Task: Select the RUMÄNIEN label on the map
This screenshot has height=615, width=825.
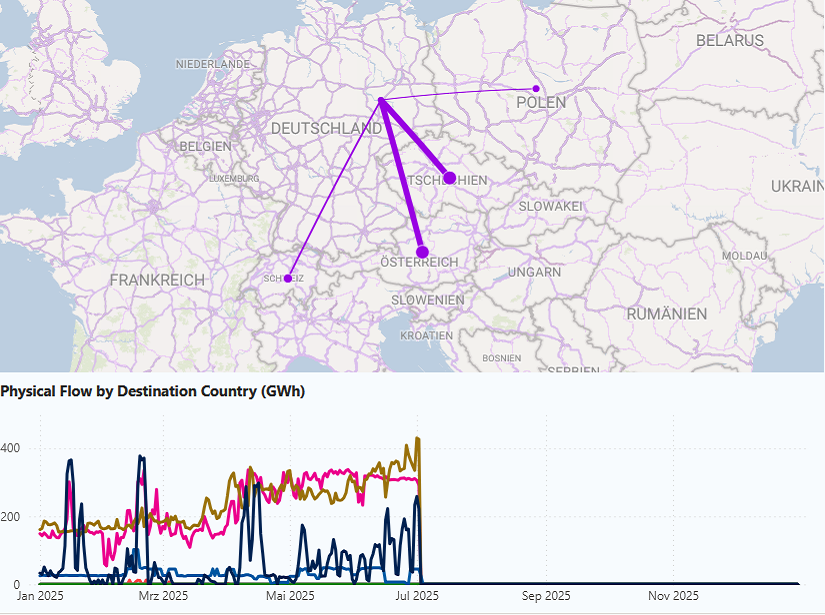Action: tap(667, 314)
